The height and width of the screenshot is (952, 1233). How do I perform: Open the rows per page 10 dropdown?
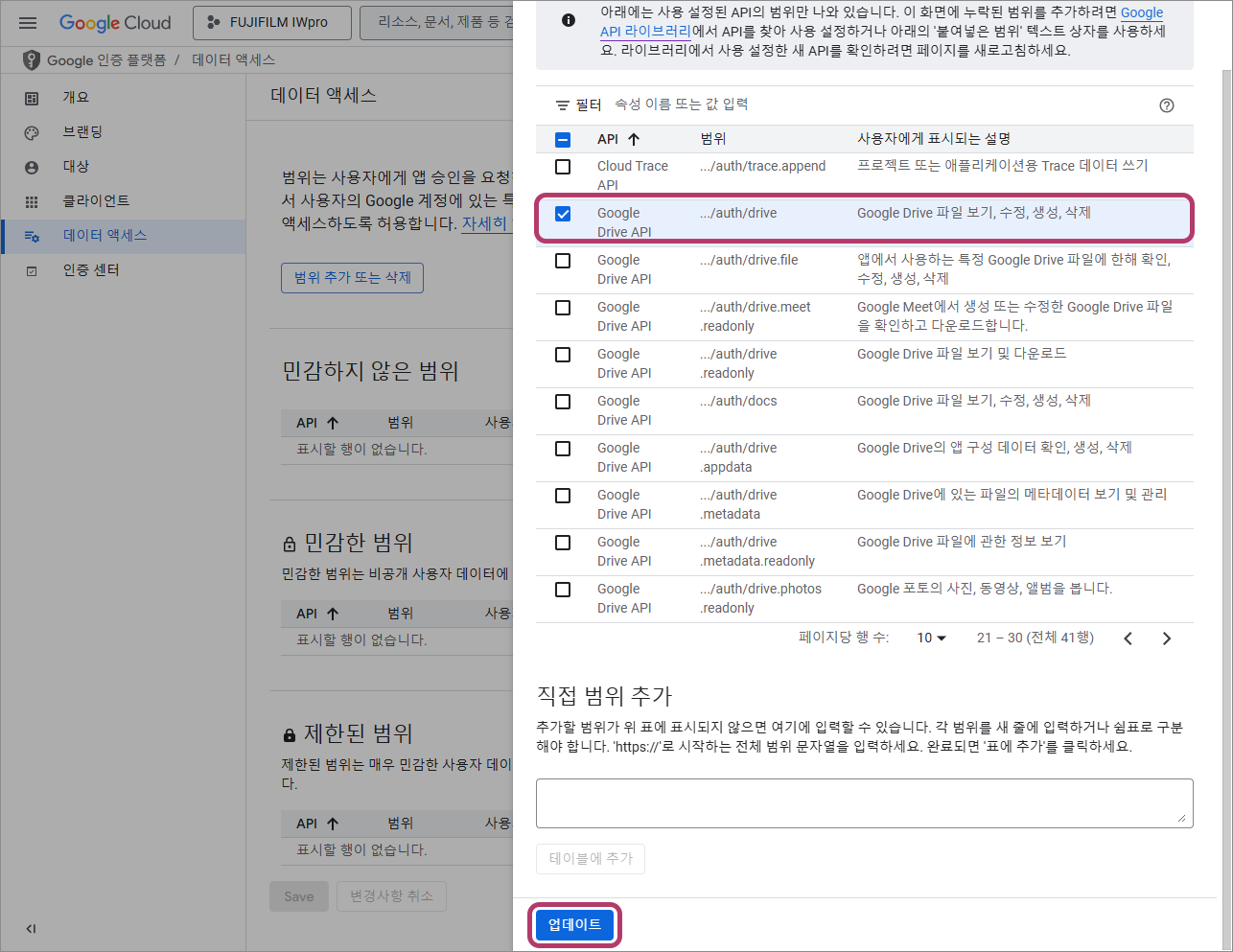pyautogui.click(x=931, y=638)
